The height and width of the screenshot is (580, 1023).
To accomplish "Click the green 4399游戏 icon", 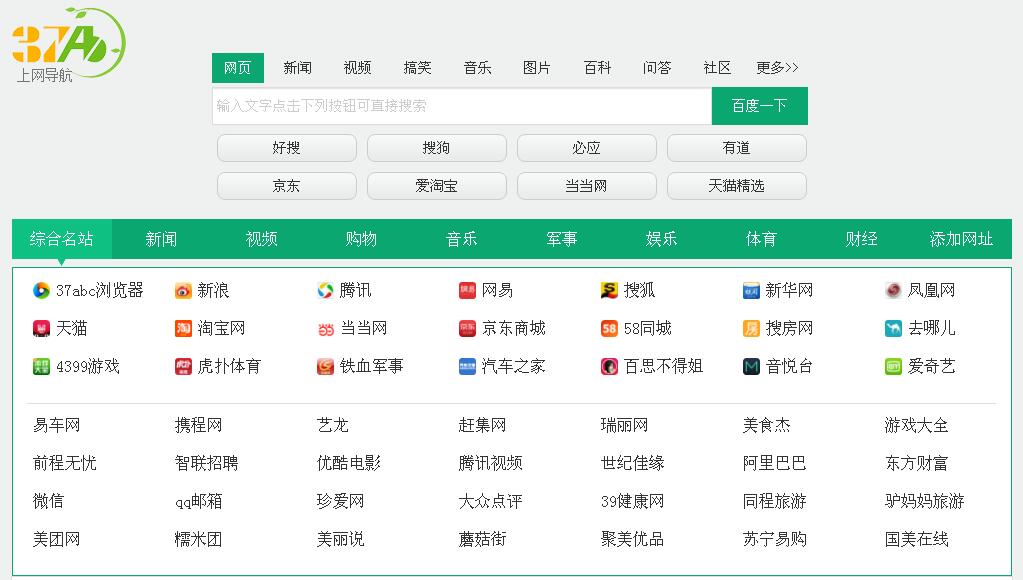I will 41,367.
